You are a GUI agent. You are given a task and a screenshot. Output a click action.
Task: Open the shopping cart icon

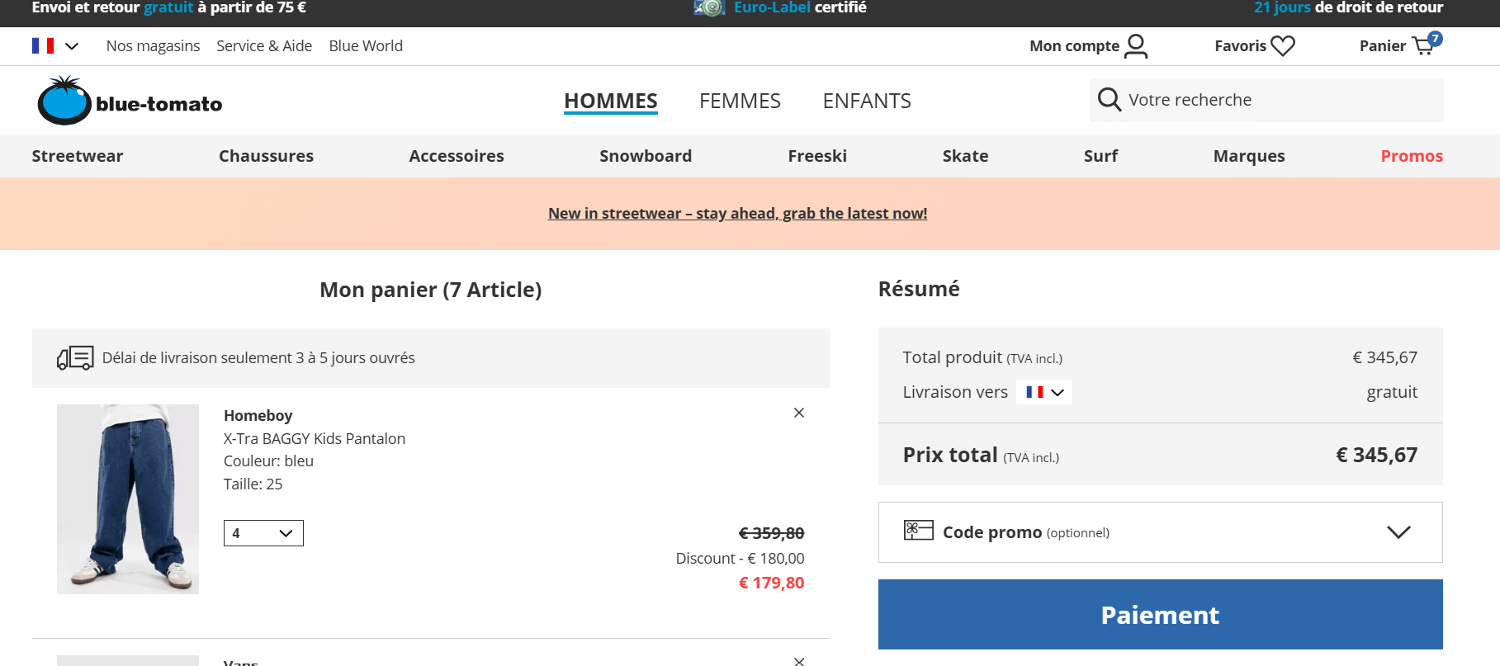coord(1422,46)
